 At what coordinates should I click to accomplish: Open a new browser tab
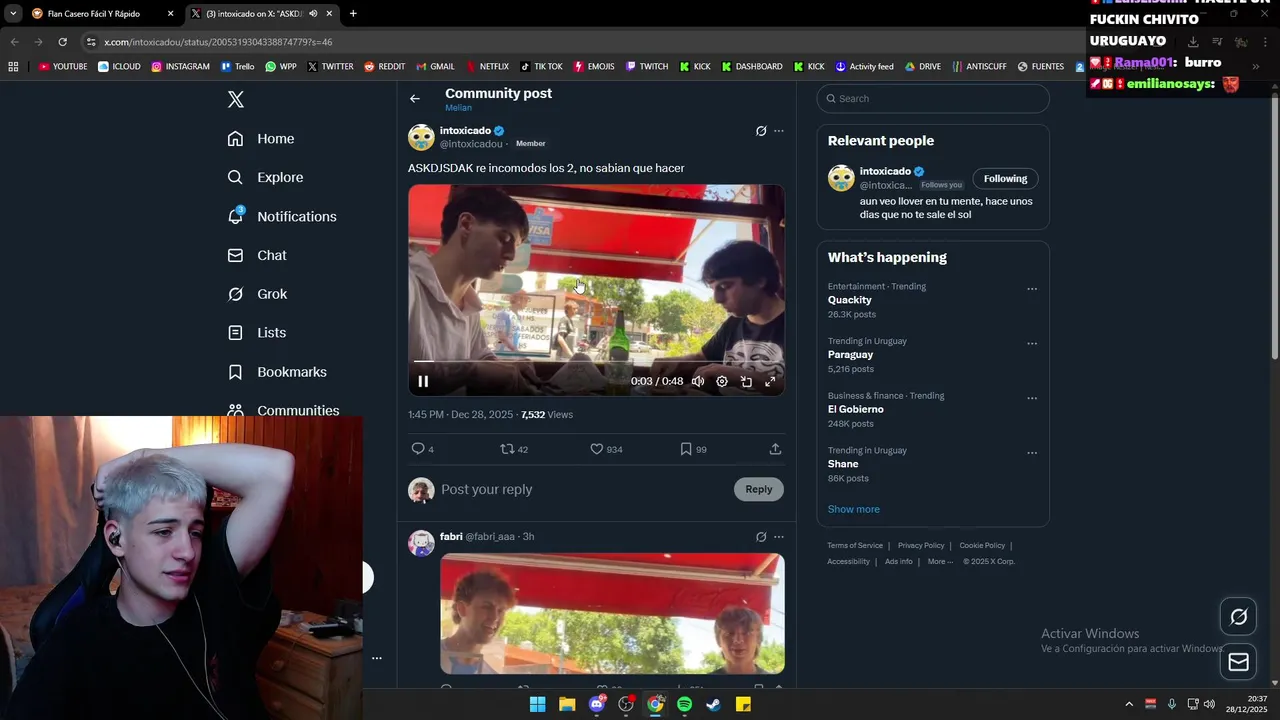tap(353, 14)
